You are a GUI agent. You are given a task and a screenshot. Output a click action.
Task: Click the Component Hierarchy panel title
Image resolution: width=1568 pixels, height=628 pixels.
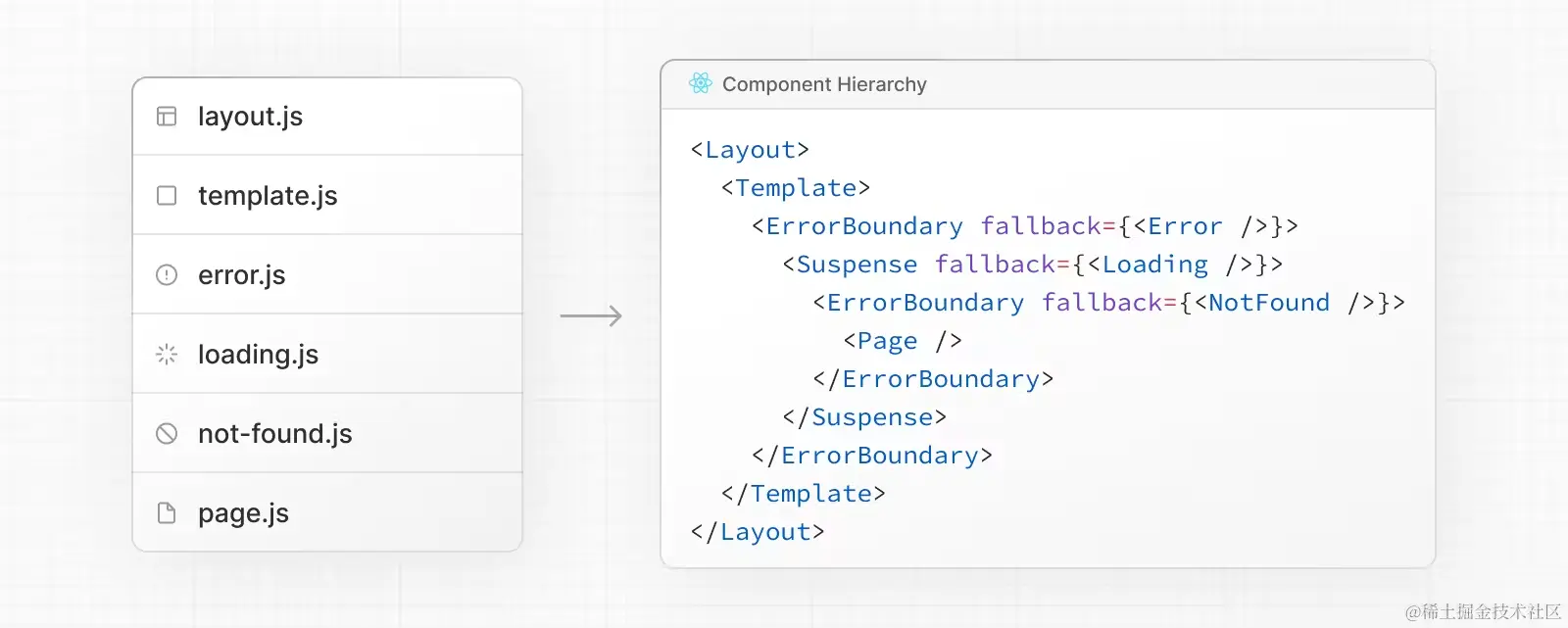coord(824,85)
